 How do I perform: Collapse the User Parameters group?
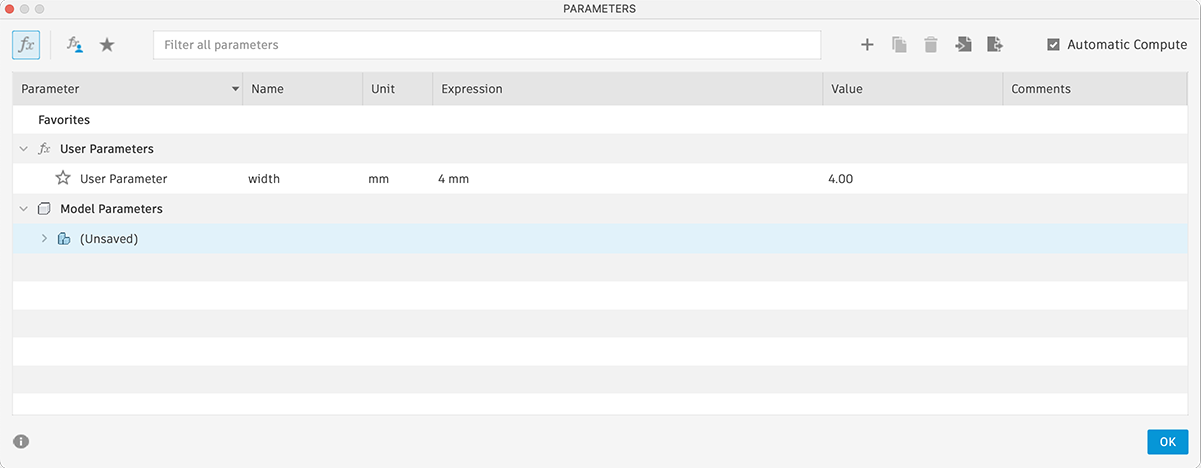point(23,149)
